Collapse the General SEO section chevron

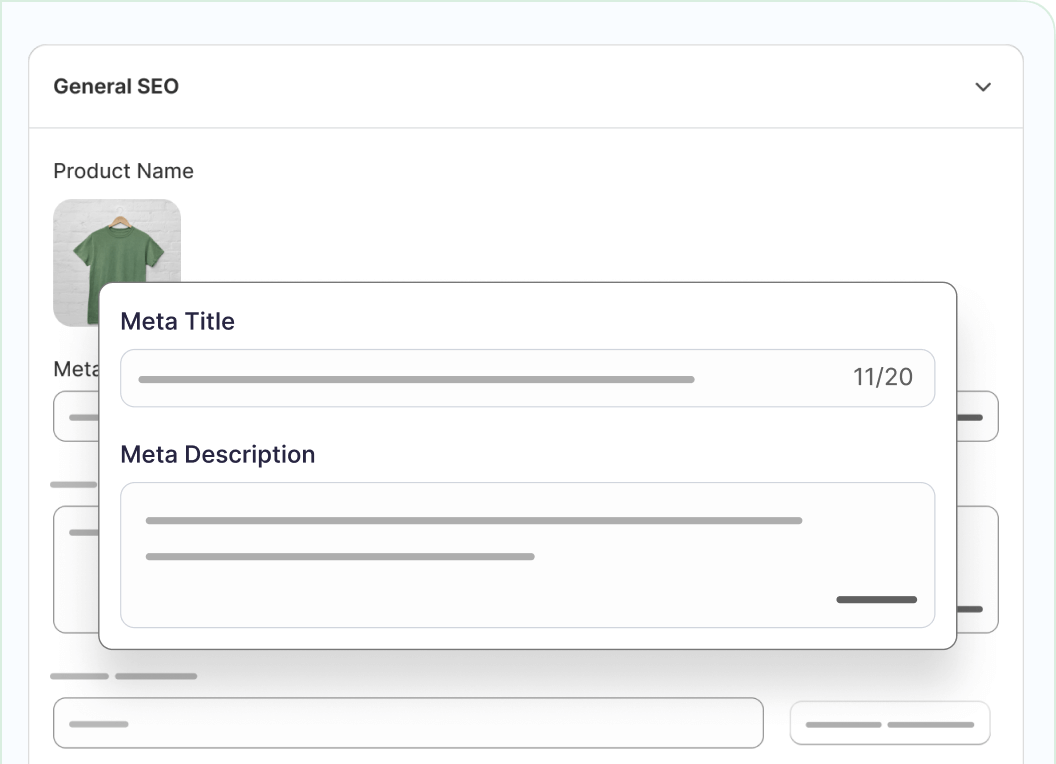(x=983, y=87)
